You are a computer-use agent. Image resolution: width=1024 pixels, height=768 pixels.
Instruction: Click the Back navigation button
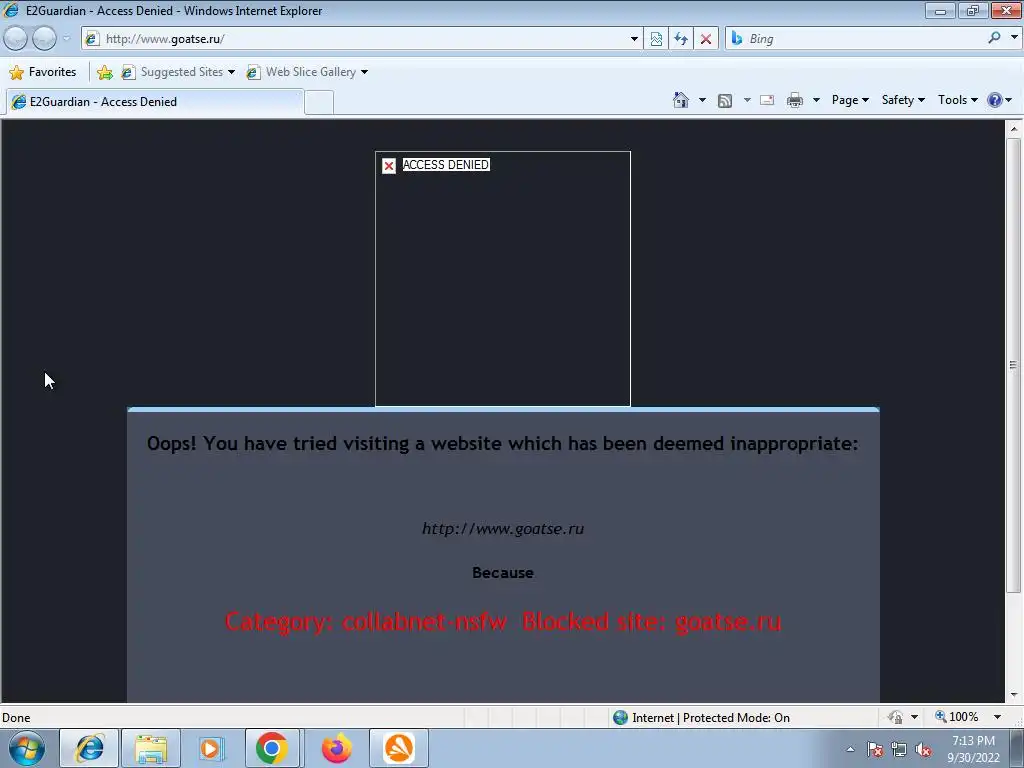16,39
